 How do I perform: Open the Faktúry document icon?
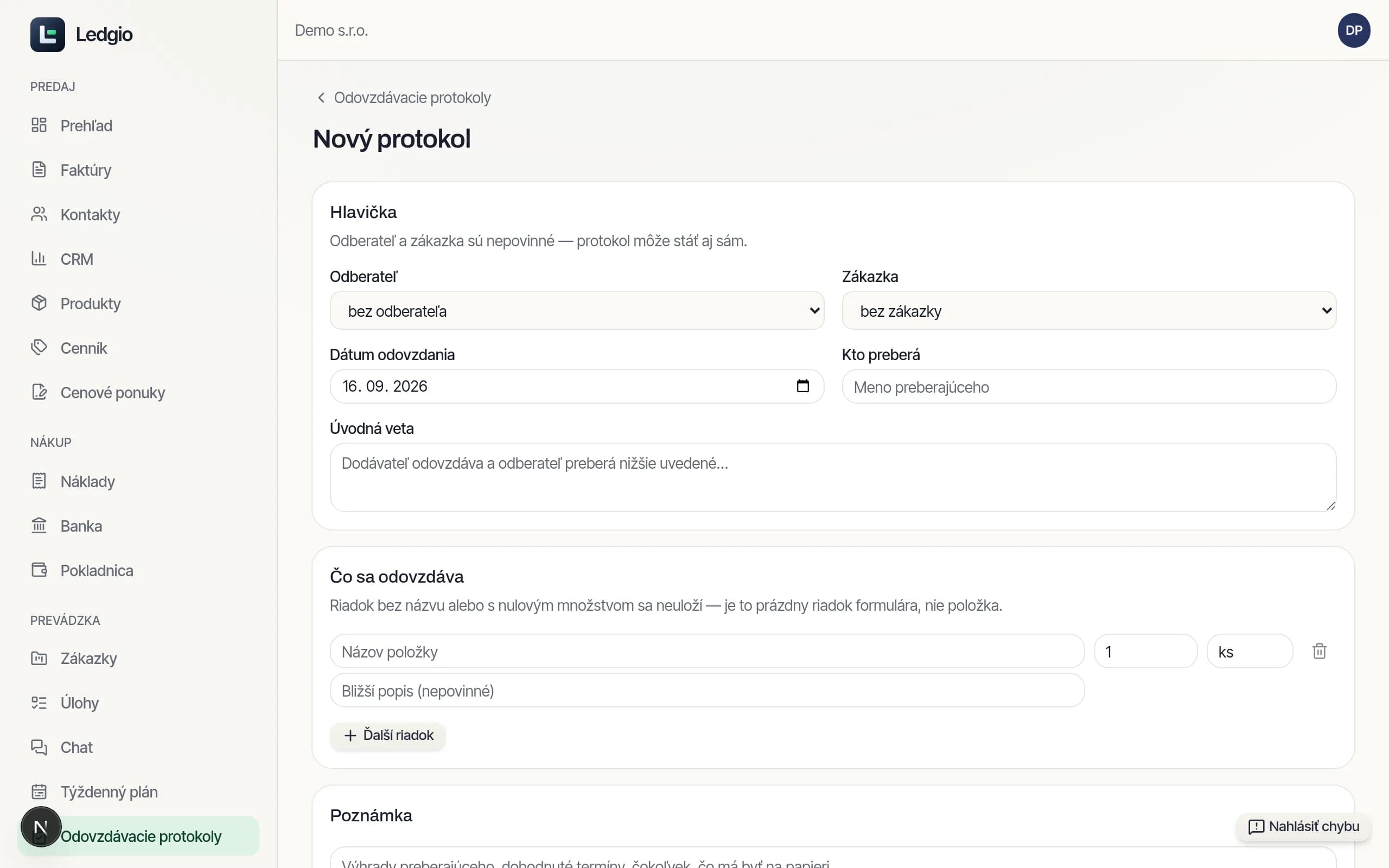39,169
